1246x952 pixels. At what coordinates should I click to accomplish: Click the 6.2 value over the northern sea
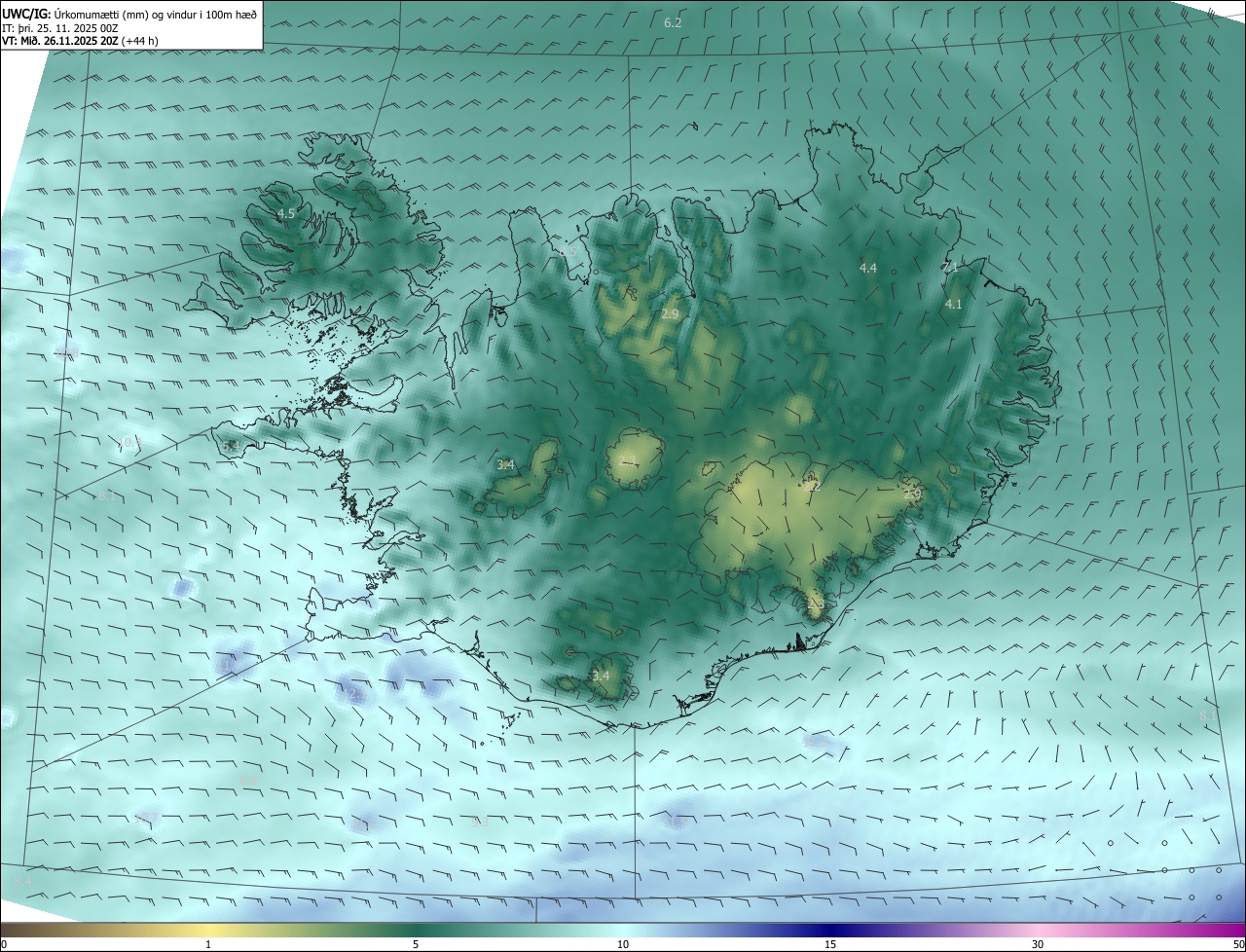[673, 22]
